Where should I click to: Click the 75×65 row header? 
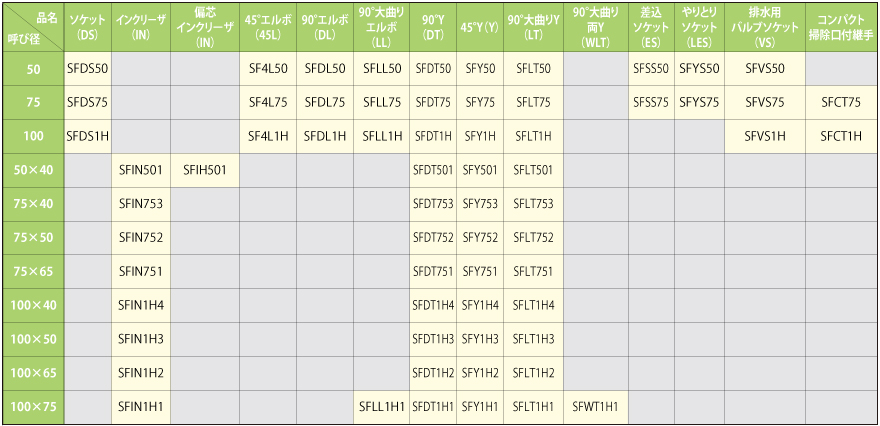33,271
